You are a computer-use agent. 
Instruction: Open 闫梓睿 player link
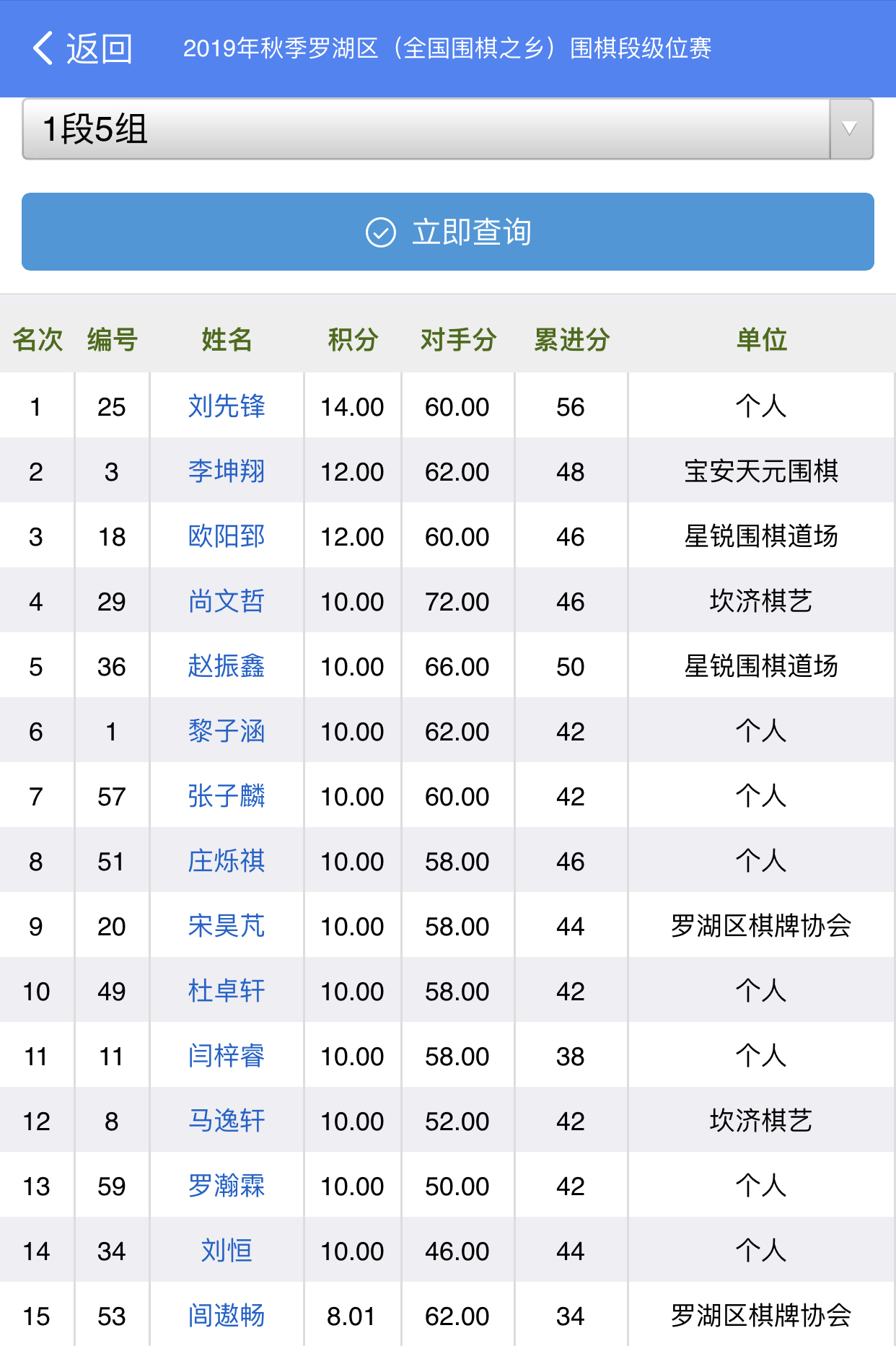(x=227, y=1056)
